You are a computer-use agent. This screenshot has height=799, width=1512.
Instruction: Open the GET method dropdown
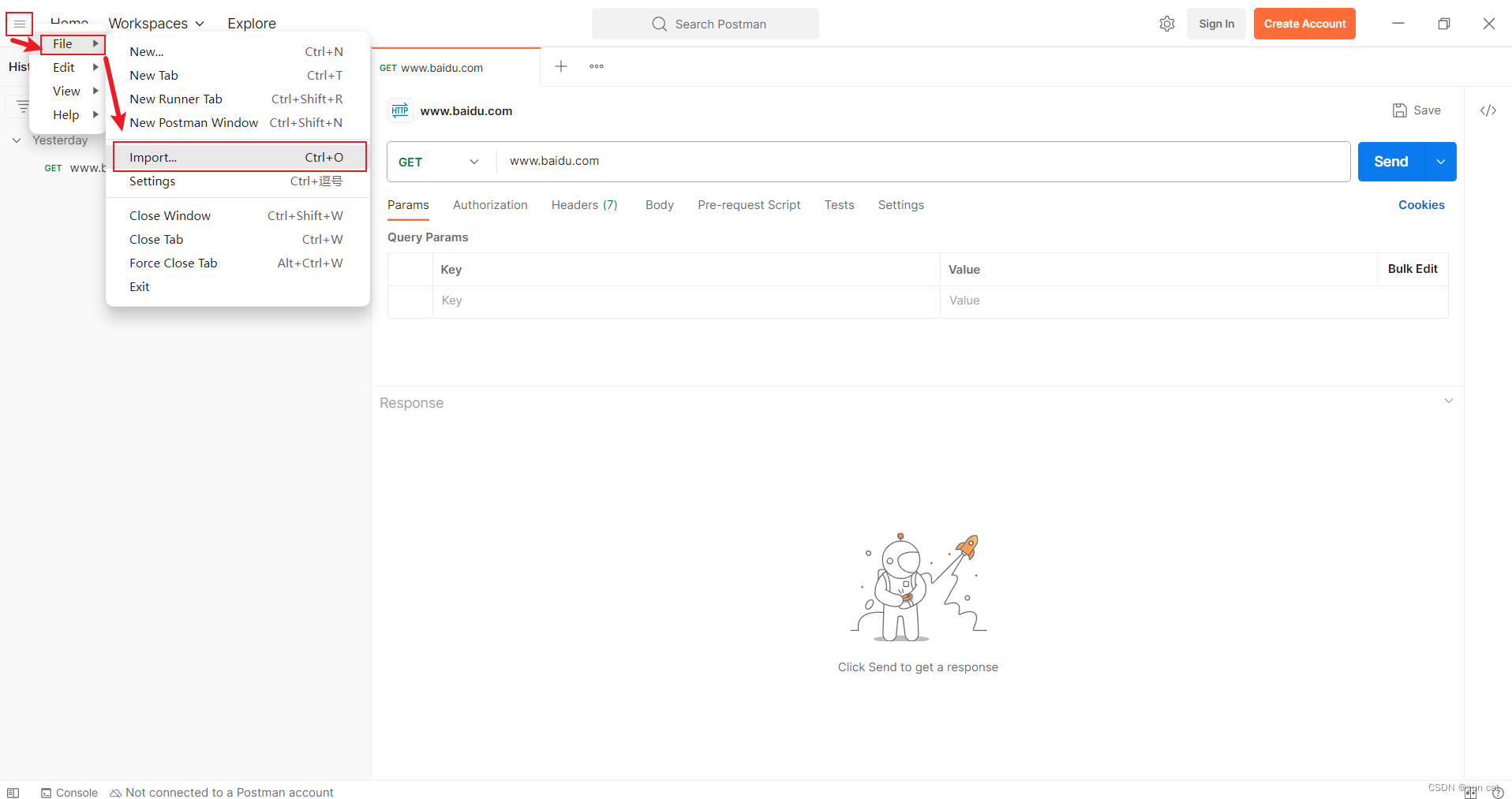(x=439, y=162)
